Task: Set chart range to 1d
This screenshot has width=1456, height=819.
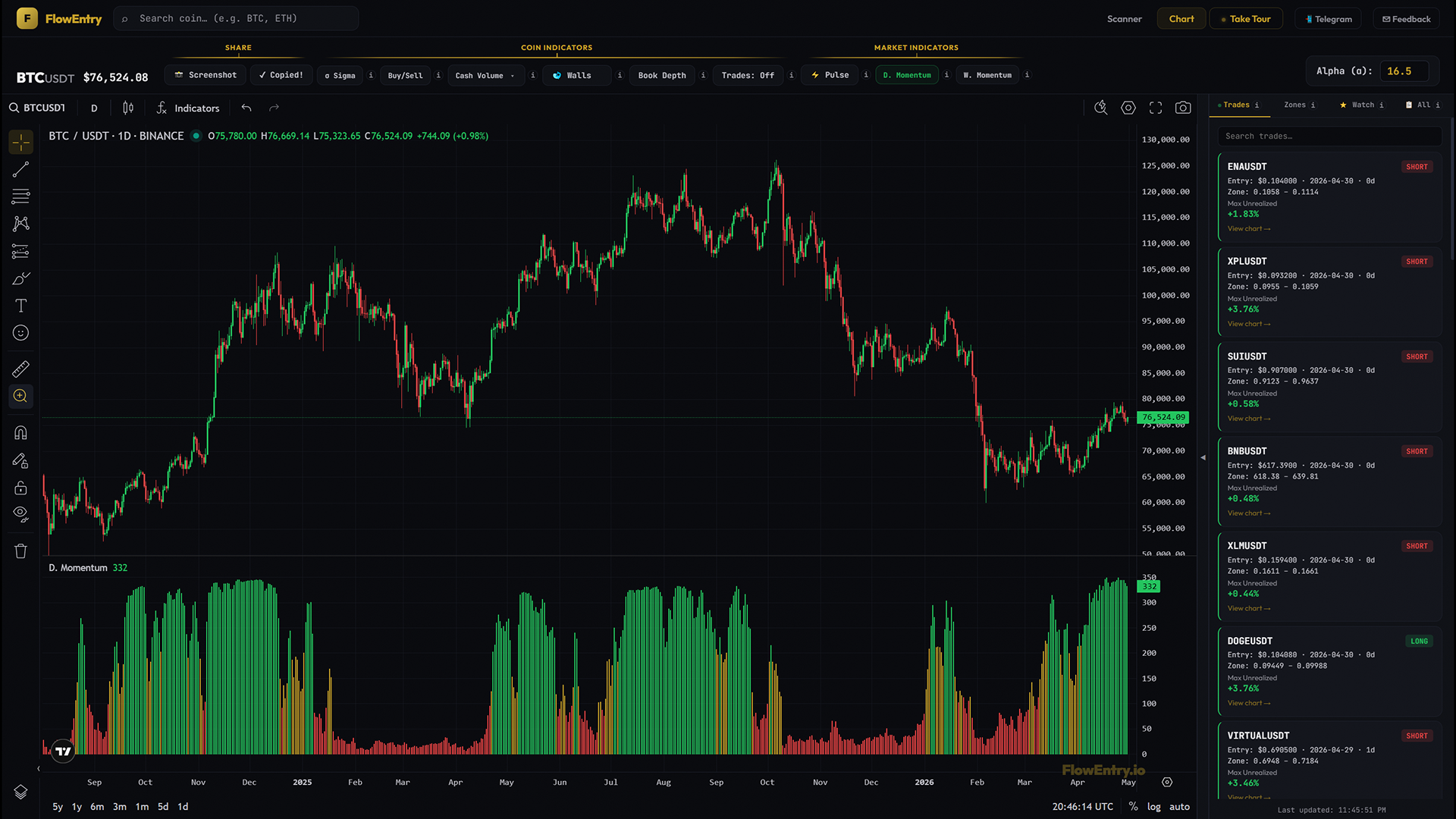Action: tap(183, 807)
